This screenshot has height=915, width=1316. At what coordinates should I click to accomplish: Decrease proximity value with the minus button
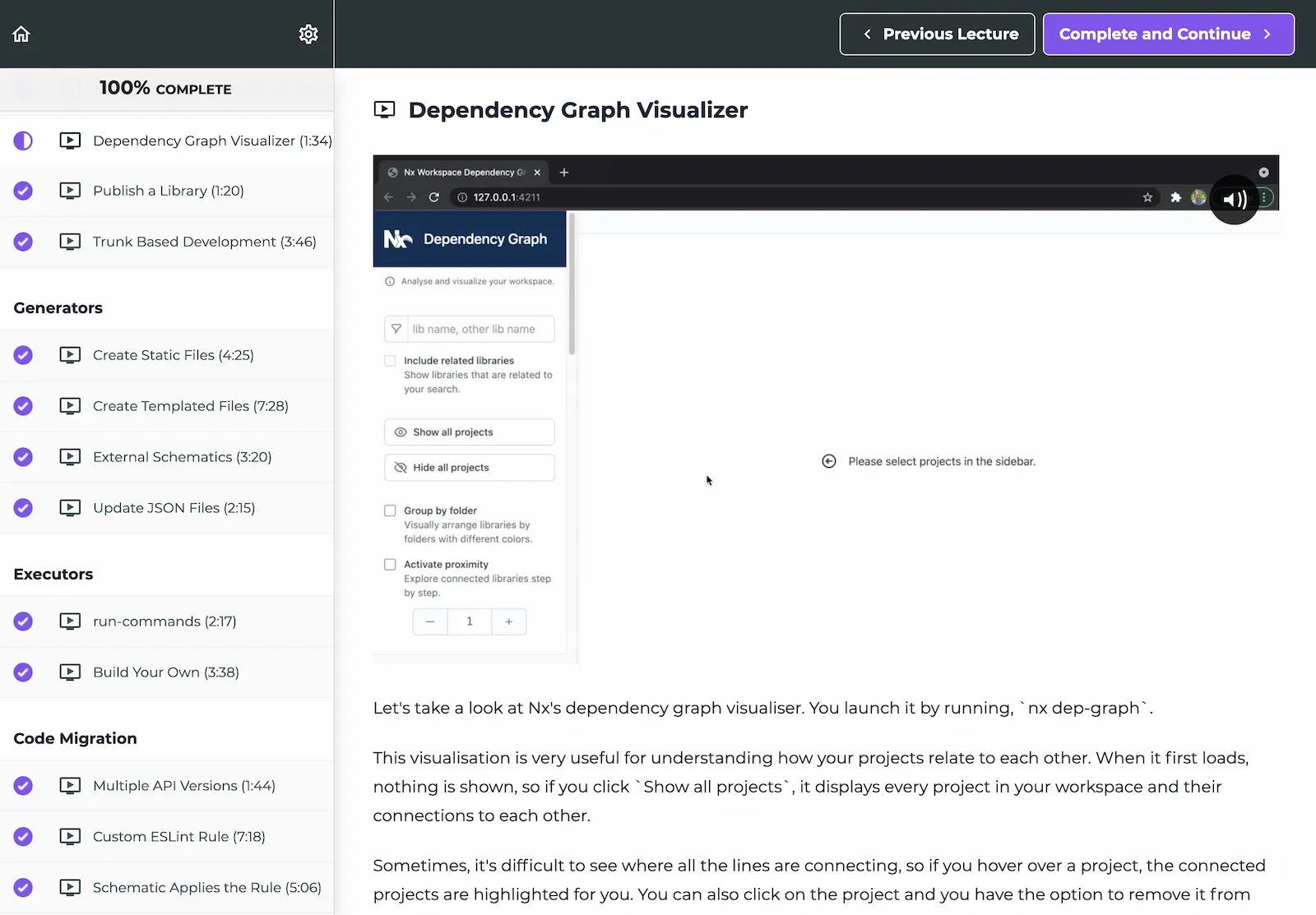tap(430, 622)
